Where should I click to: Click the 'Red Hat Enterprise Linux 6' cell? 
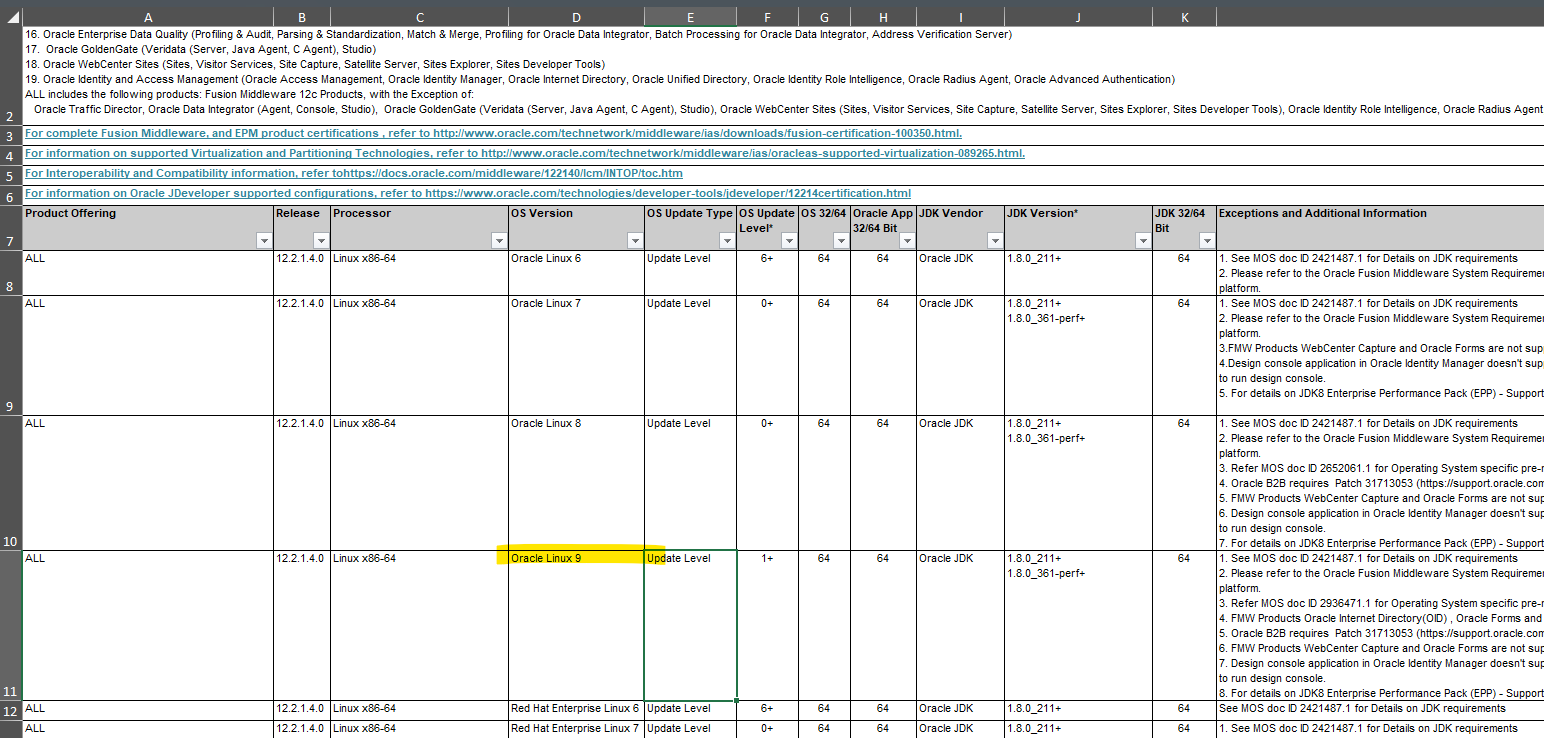(x=576, y=710)
